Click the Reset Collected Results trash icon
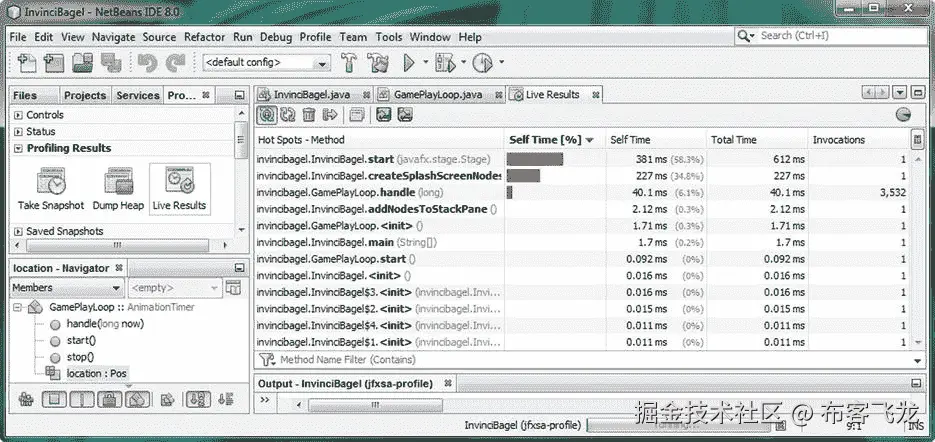 309,115
